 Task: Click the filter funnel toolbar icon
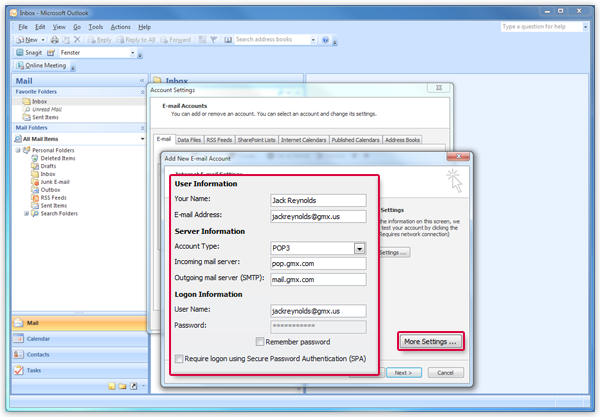pos(214,39)
